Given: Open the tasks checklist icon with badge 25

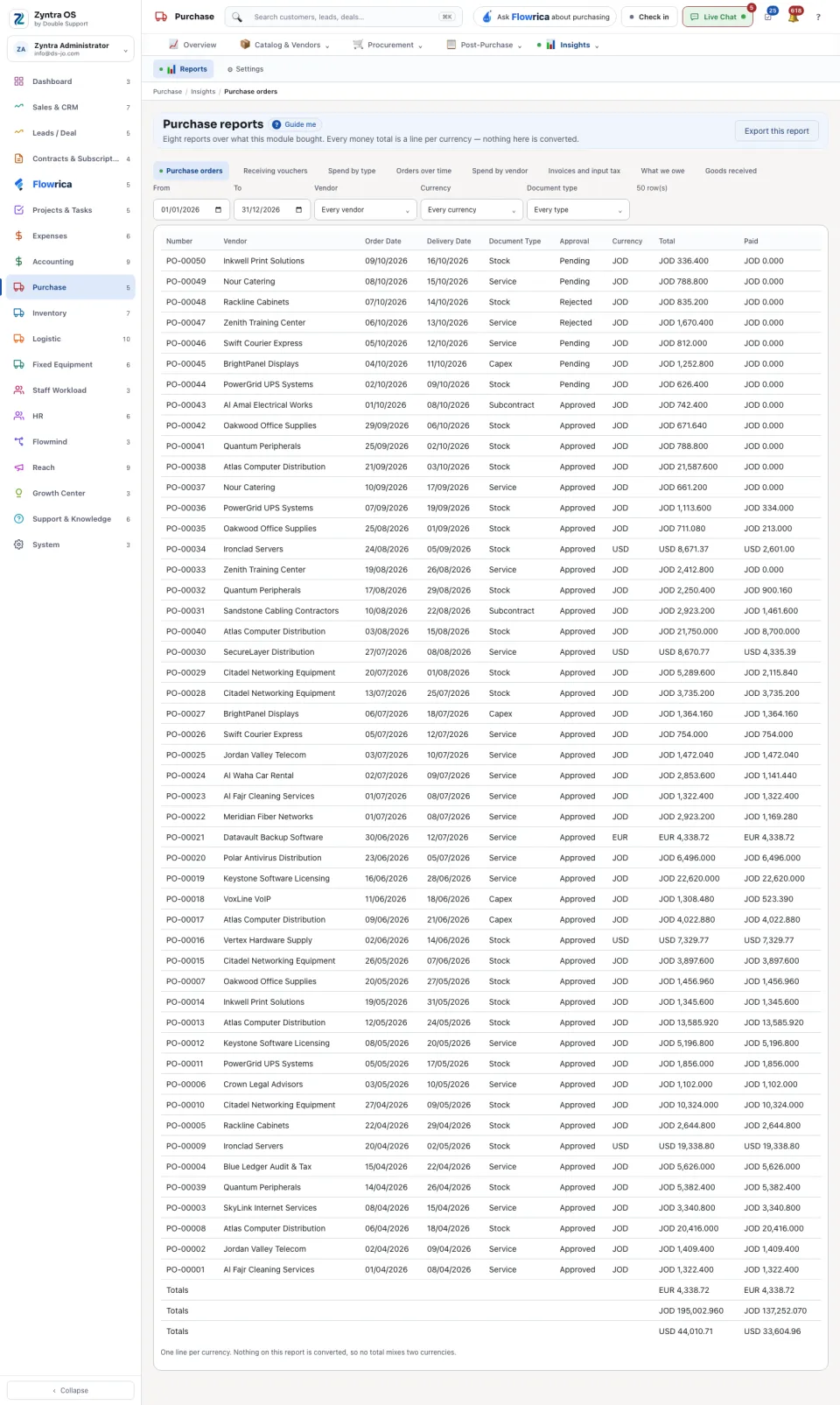Looking at the screenshot, I should 768,17.
